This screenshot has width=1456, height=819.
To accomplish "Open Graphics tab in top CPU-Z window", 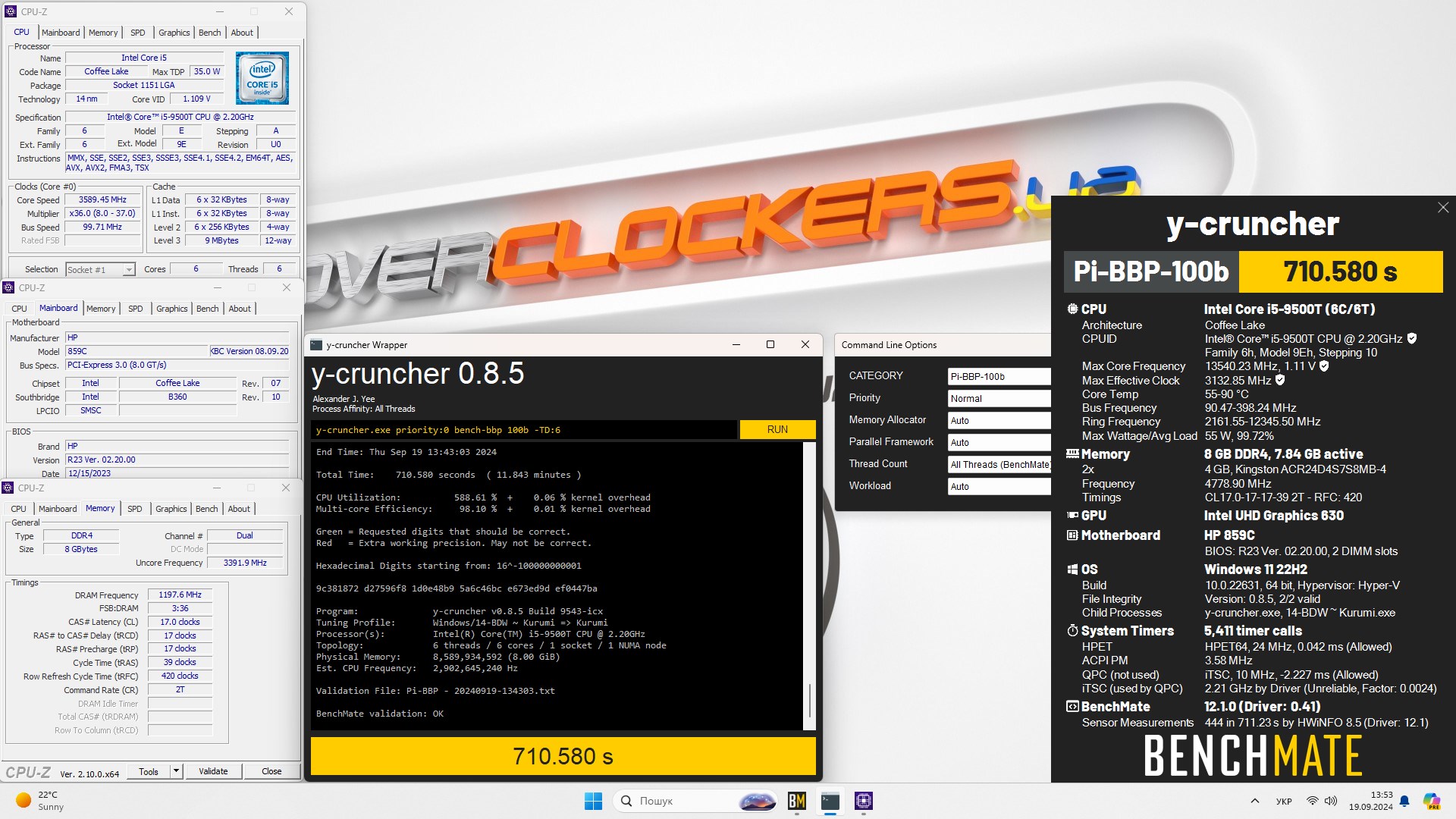I will pos(174,33).
